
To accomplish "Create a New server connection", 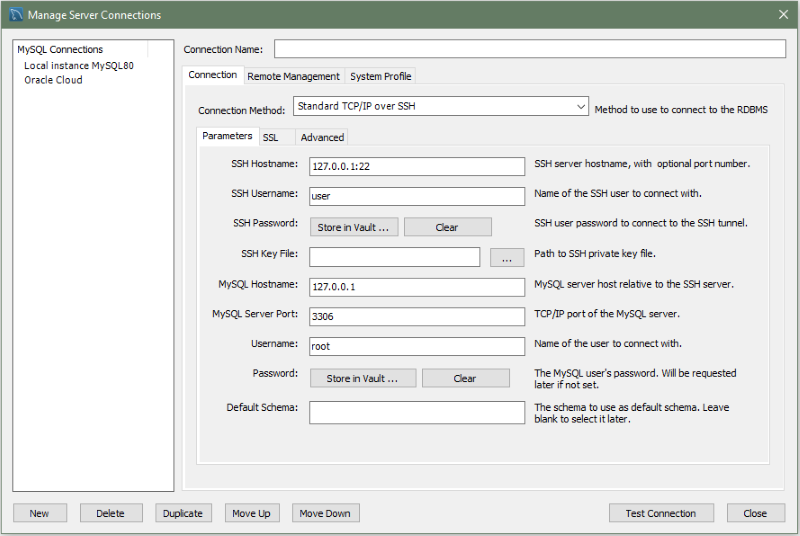I will tap(39, 513).
